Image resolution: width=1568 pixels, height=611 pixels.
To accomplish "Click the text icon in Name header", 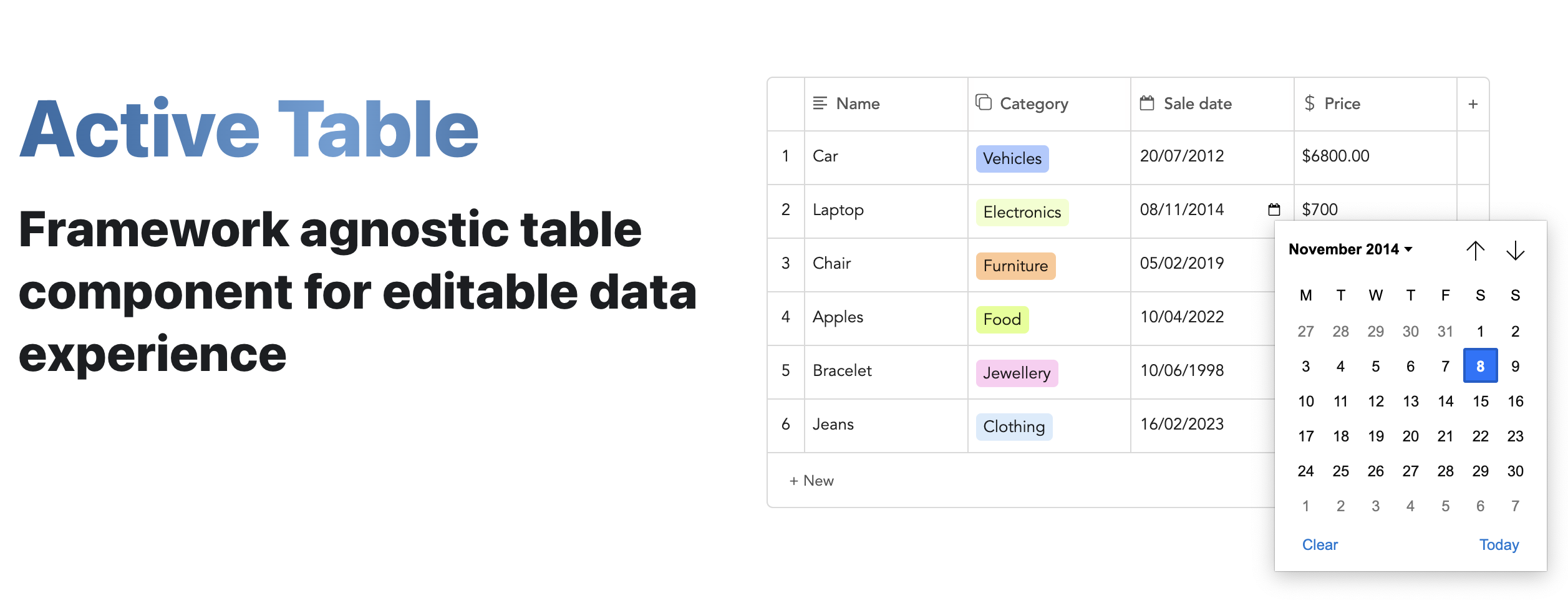I will point(820,103).
